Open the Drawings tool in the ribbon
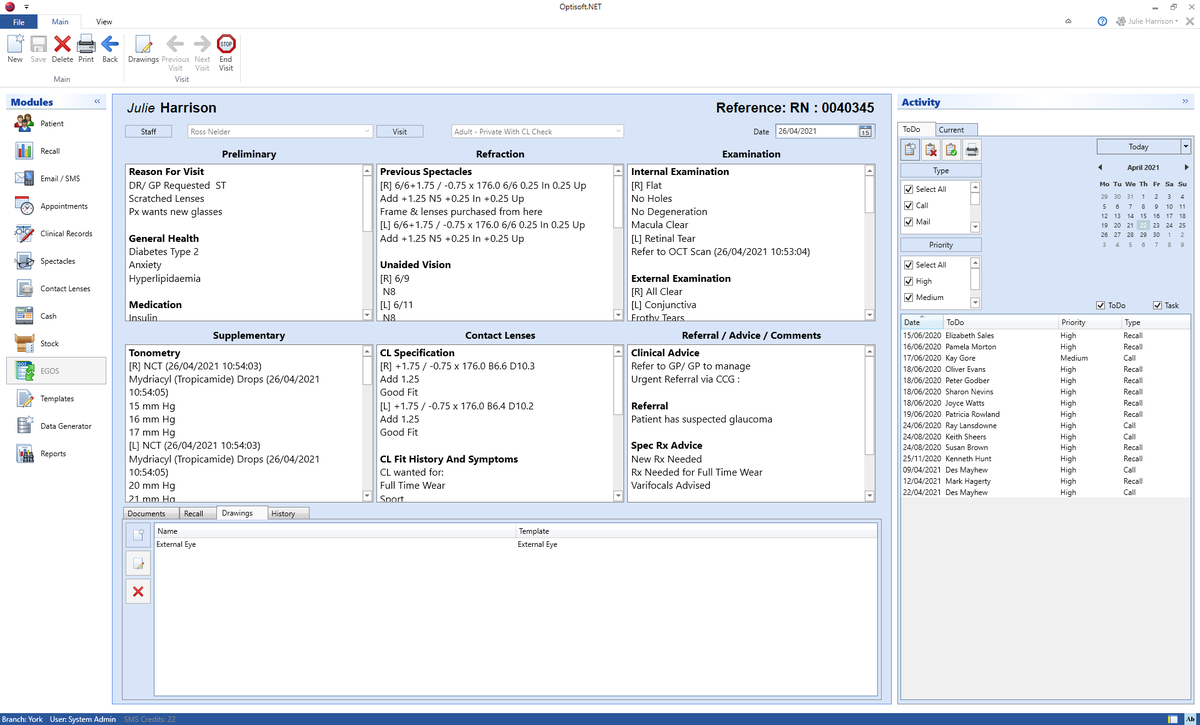 (x=143, y=47)
